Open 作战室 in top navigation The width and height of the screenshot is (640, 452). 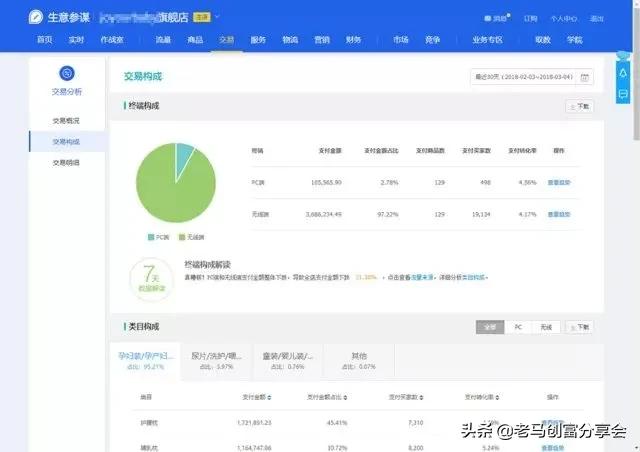pos(112,40)
